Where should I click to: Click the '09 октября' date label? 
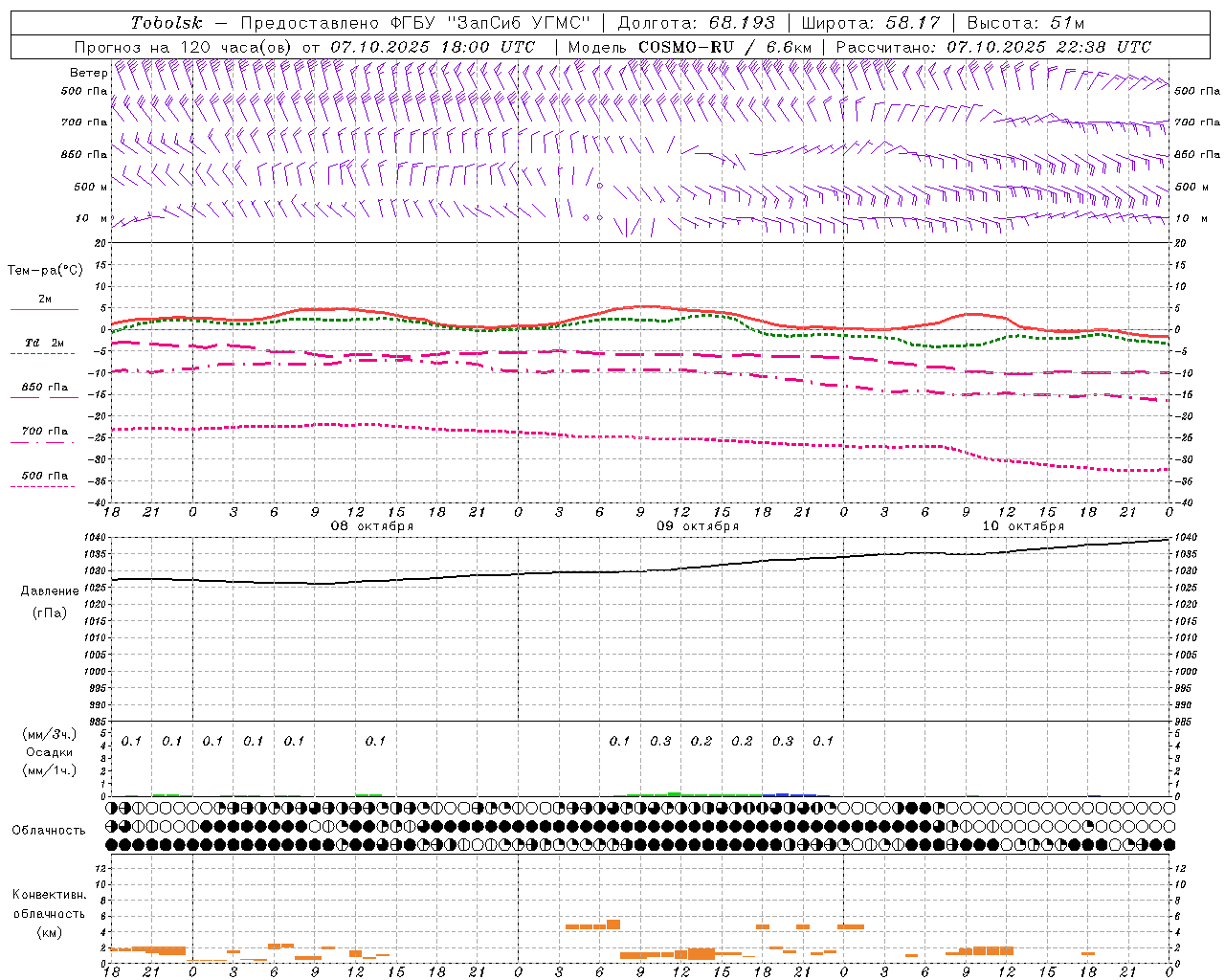point(698,526)
